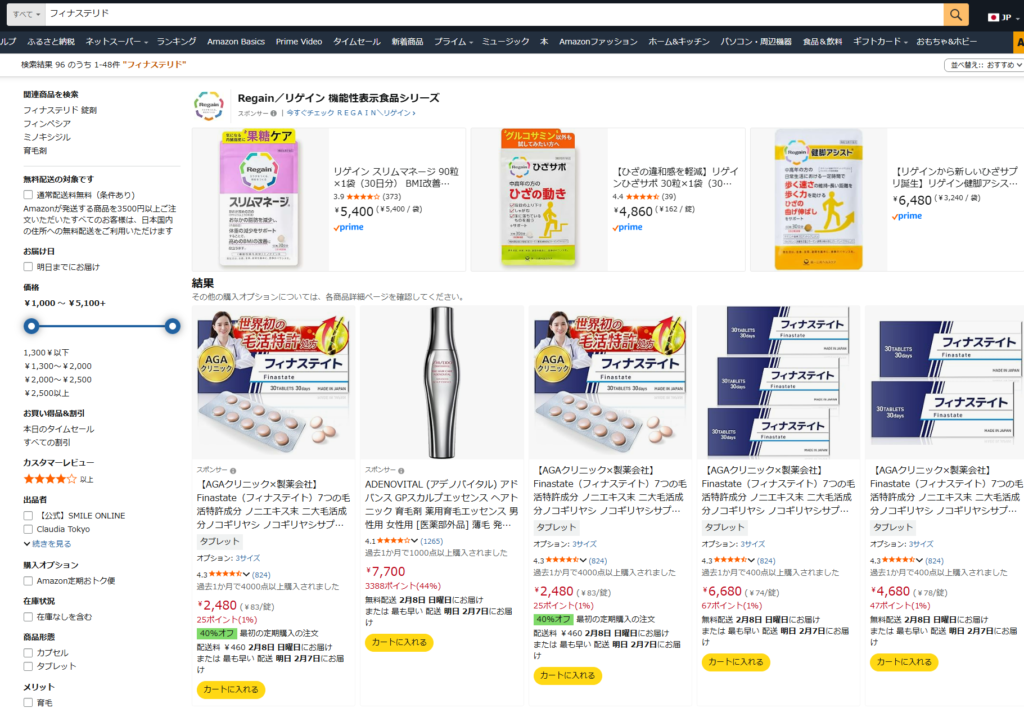The image size is (1024, 708).
Task: Open the ADENOVITAL scalp essence product image
Action: click(x=441, y=382)
